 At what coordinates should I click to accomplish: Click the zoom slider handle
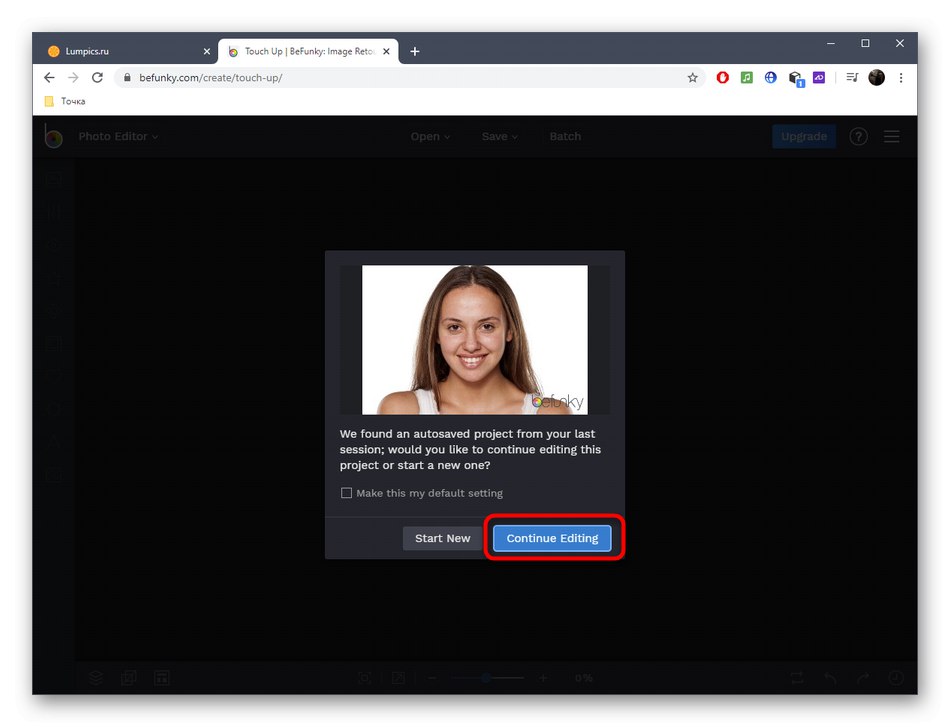pos(485,678)
